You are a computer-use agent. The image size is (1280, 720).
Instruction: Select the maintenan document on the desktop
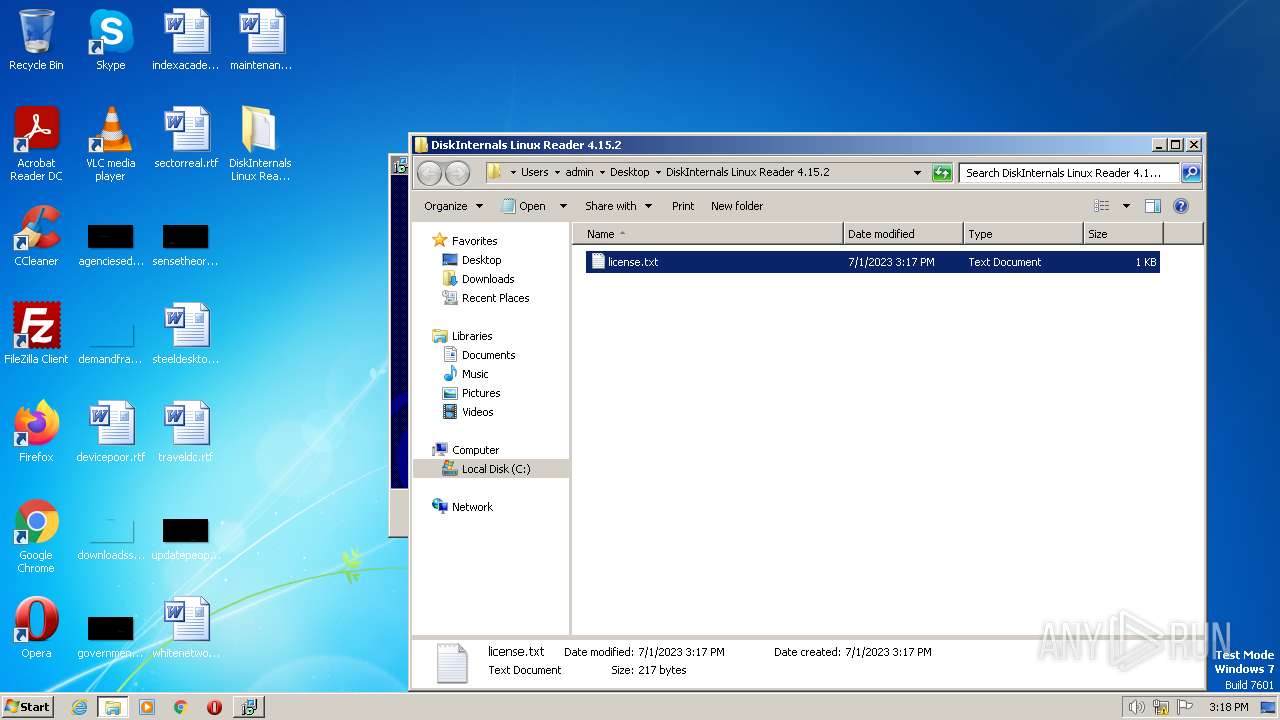(260, 40)
